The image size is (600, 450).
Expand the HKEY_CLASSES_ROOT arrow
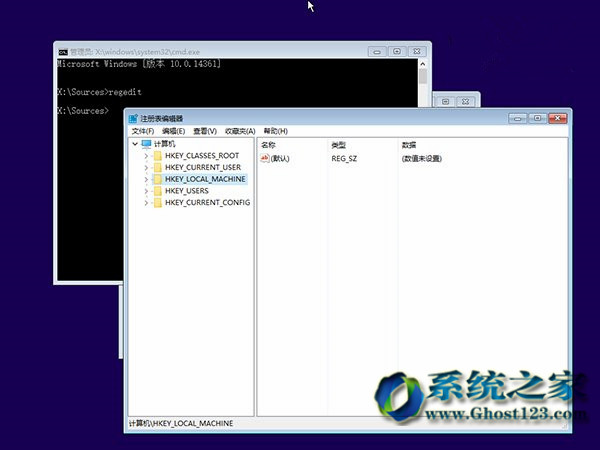click(146, 156)
